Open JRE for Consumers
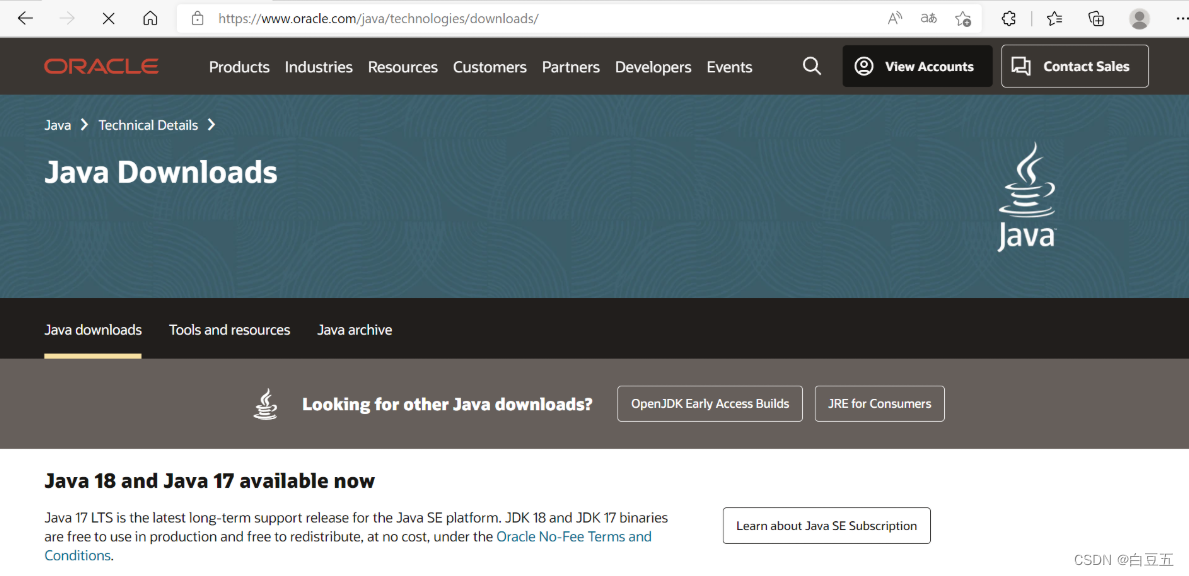Viewport: 1189px width, 576px height. (x=880, y=403)
